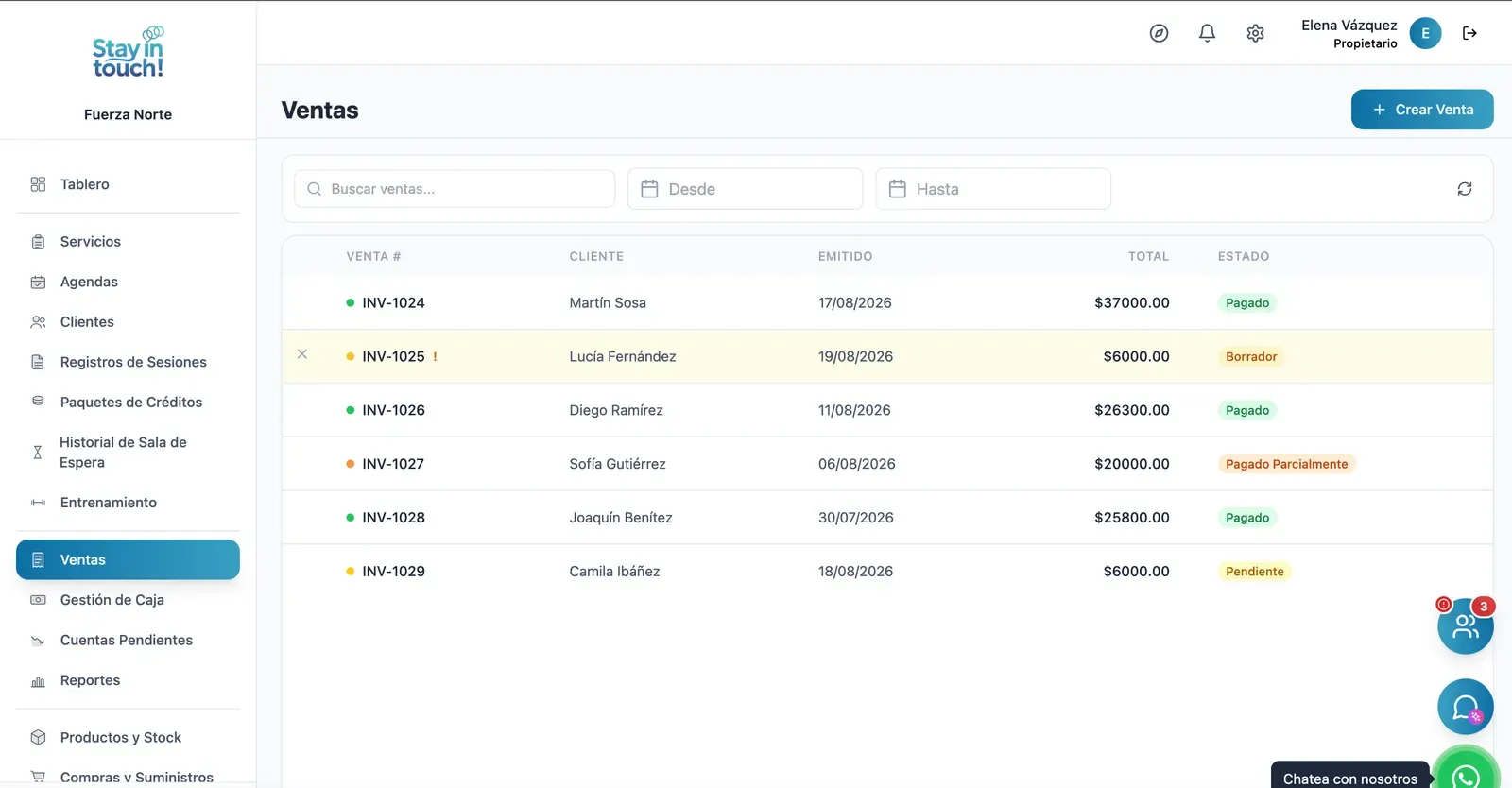Dismiss the highlighted INV-1025 row with X
Image resolution: width=1512 pixels, height=788 pixels.
pos(302,354)
